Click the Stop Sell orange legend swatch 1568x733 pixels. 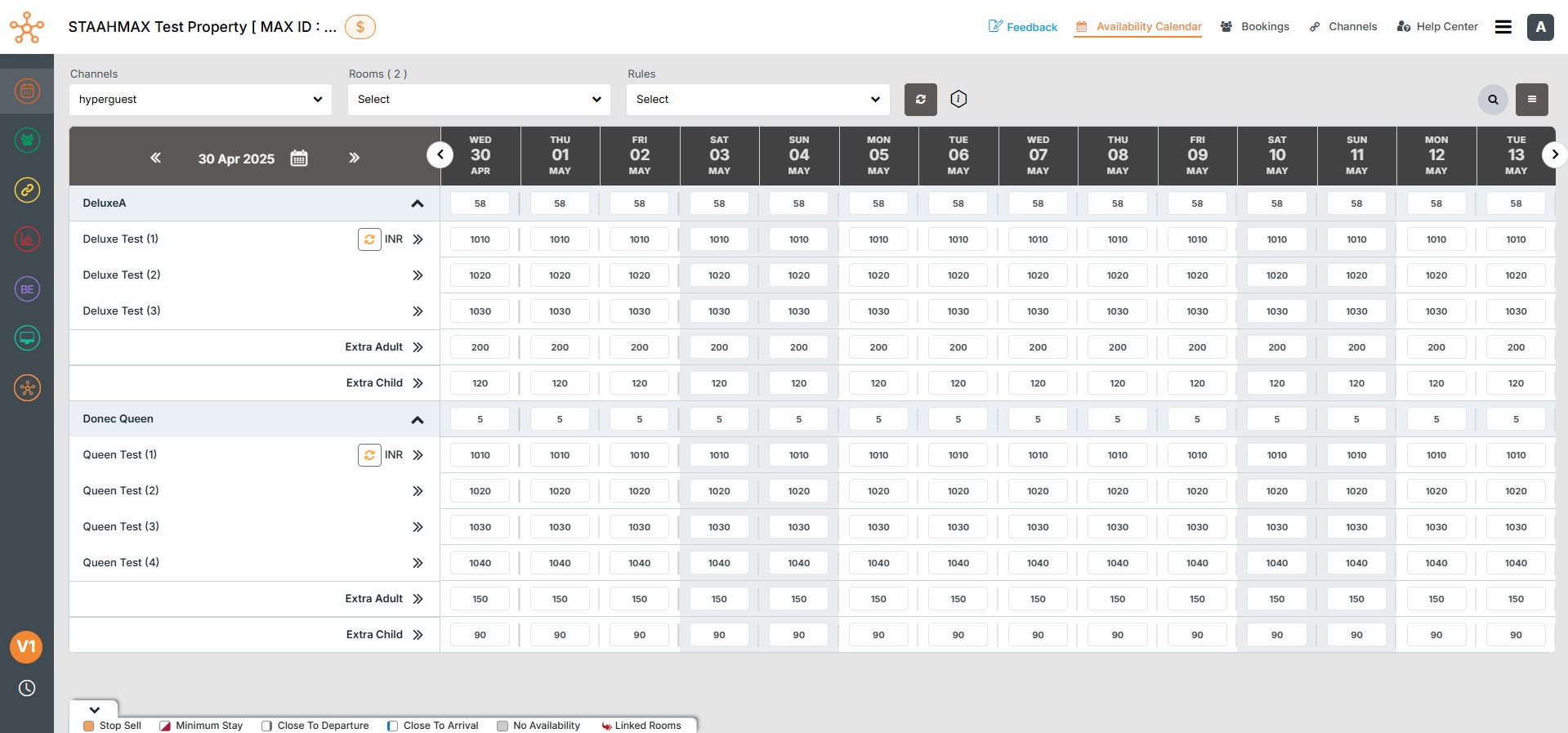pyautogui.click(x=88, y=726)
